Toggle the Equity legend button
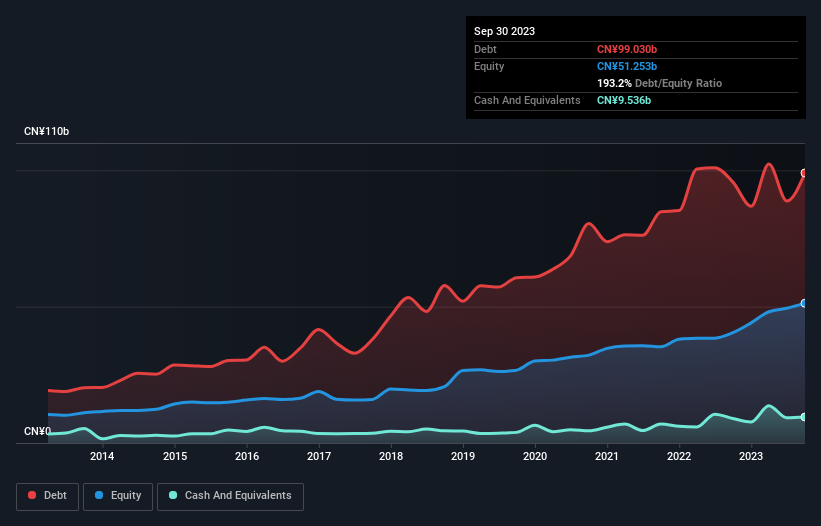Viewport: 821px width, 526px height. coord(118,496)
